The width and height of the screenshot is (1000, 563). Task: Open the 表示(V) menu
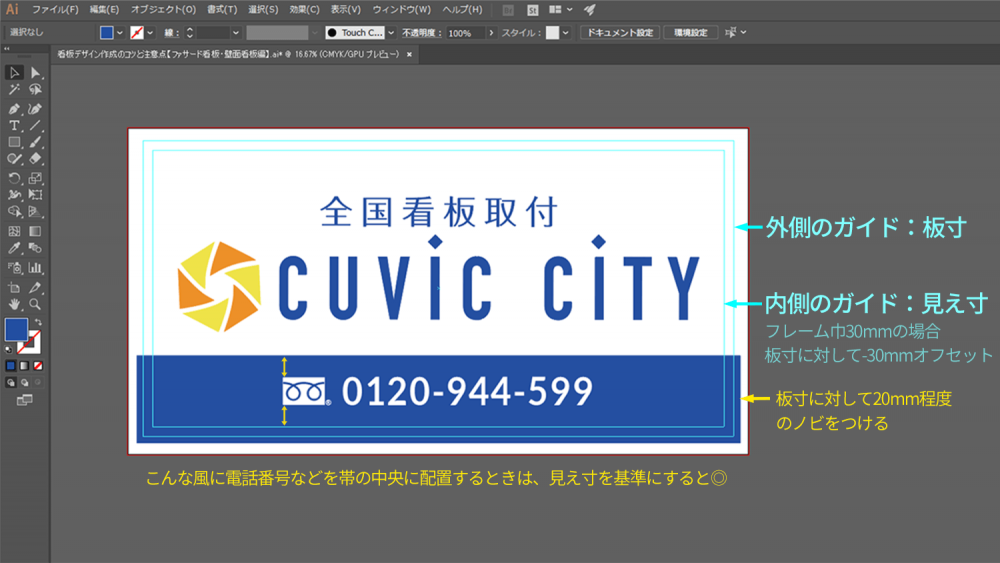pos(346,10)
